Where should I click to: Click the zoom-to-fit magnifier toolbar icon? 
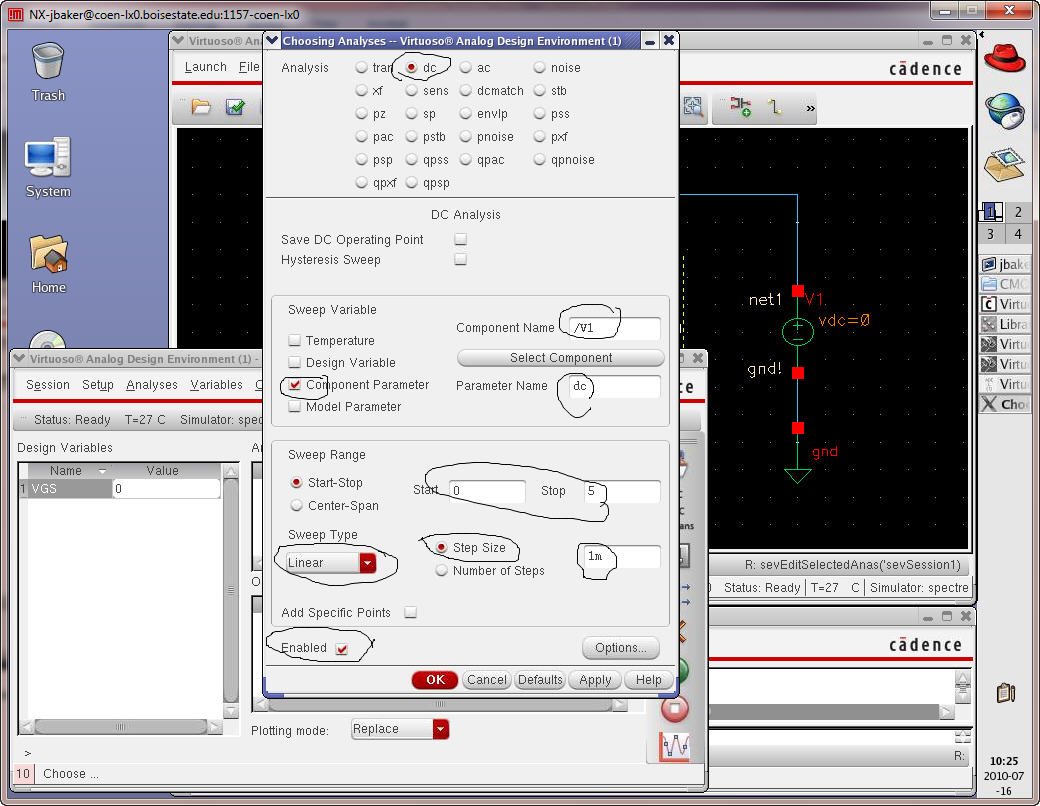[693, 107]
